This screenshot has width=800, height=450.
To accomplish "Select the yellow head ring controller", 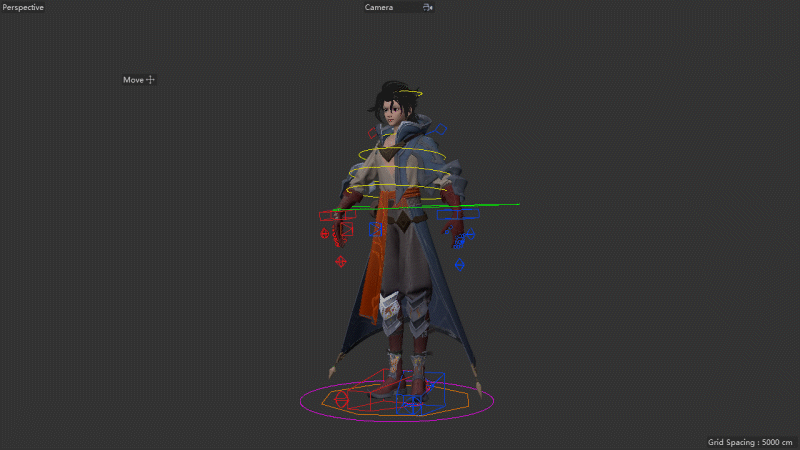I will 409,93.
